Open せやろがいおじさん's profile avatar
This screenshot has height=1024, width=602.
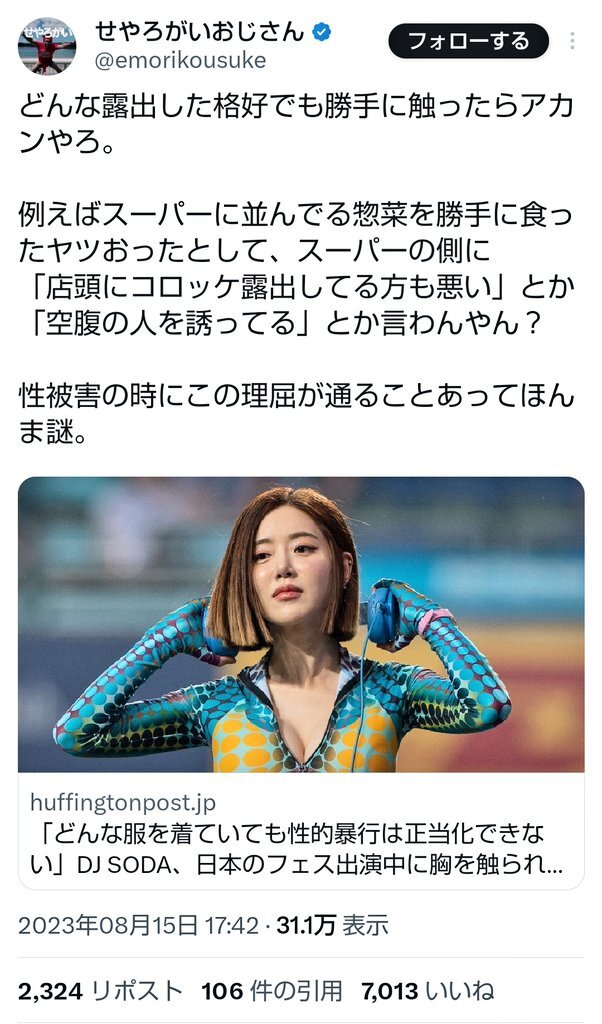coord(46,45)
